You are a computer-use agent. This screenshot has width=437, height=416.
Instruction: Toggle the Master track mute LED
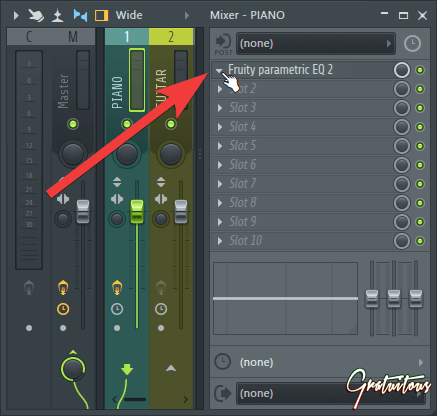73,124
